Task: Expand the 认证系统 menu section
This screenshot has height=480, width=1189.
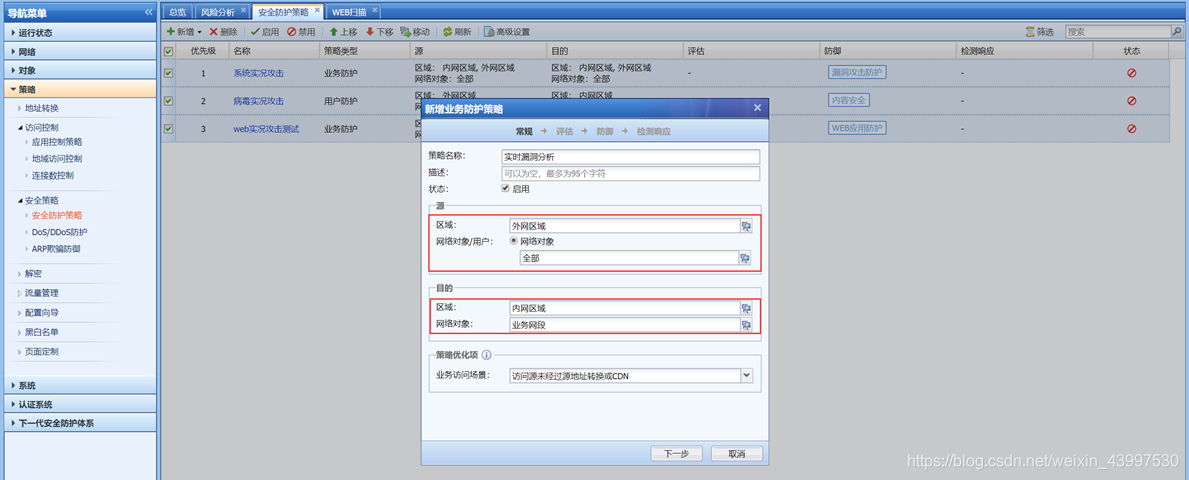Action: click(80, 404)
